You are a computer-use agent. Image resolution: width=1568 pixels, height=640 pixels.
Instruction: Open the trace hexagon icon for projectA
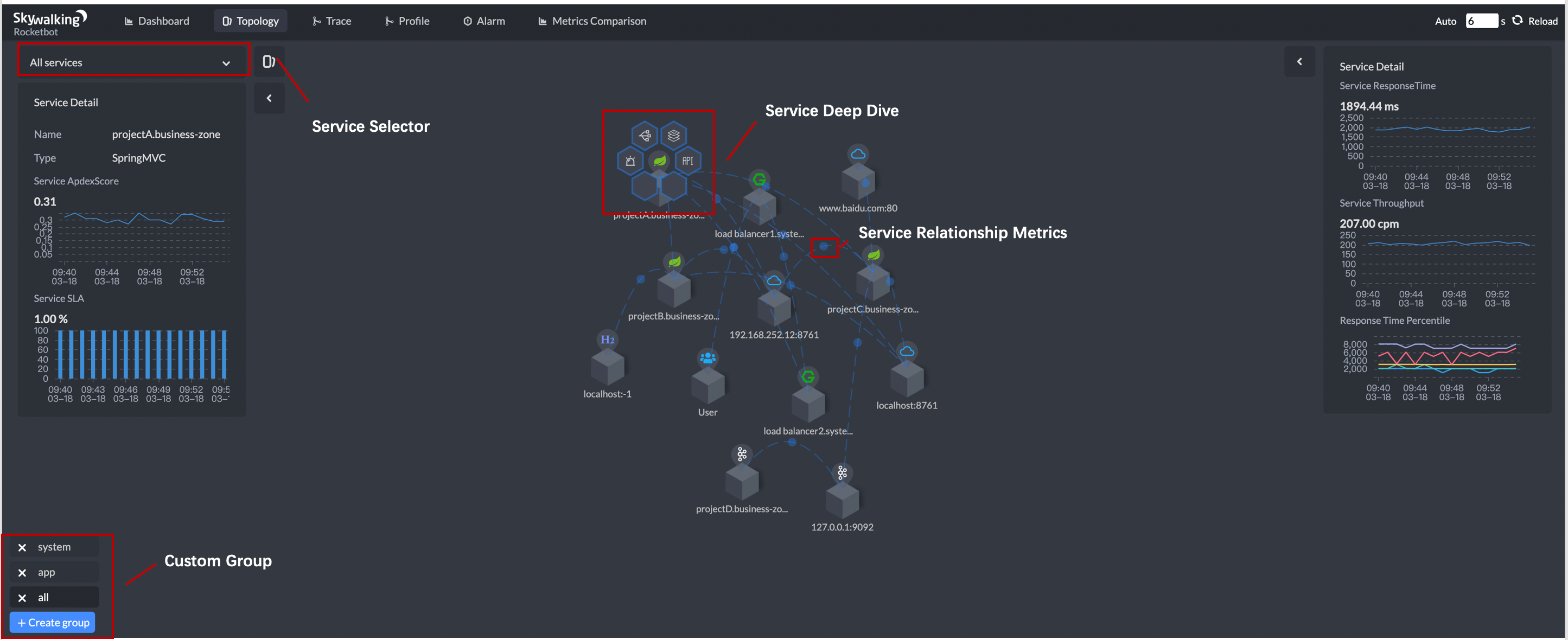pyautogui.click(x=645, y=136)
